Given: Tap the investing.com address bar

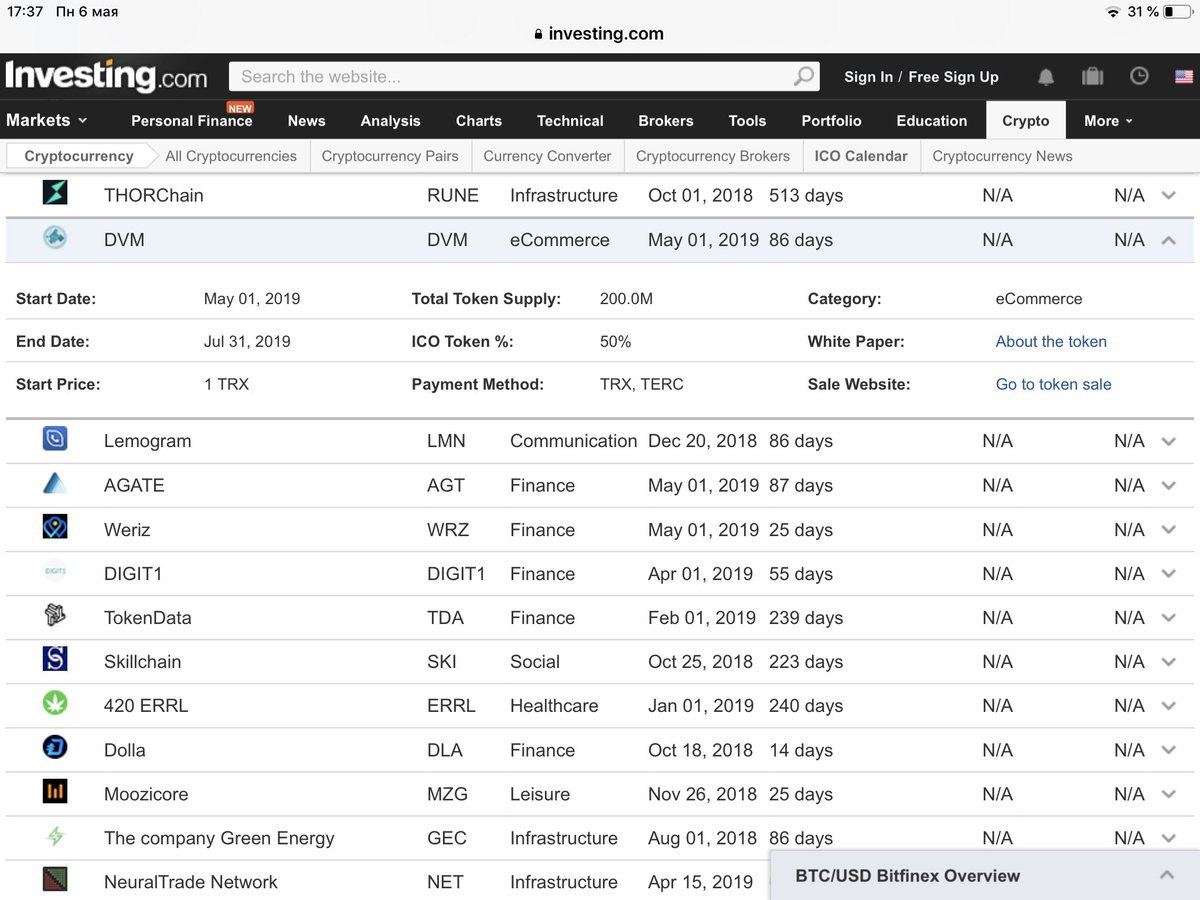Looking at the screenshot, I should (600, 34).
